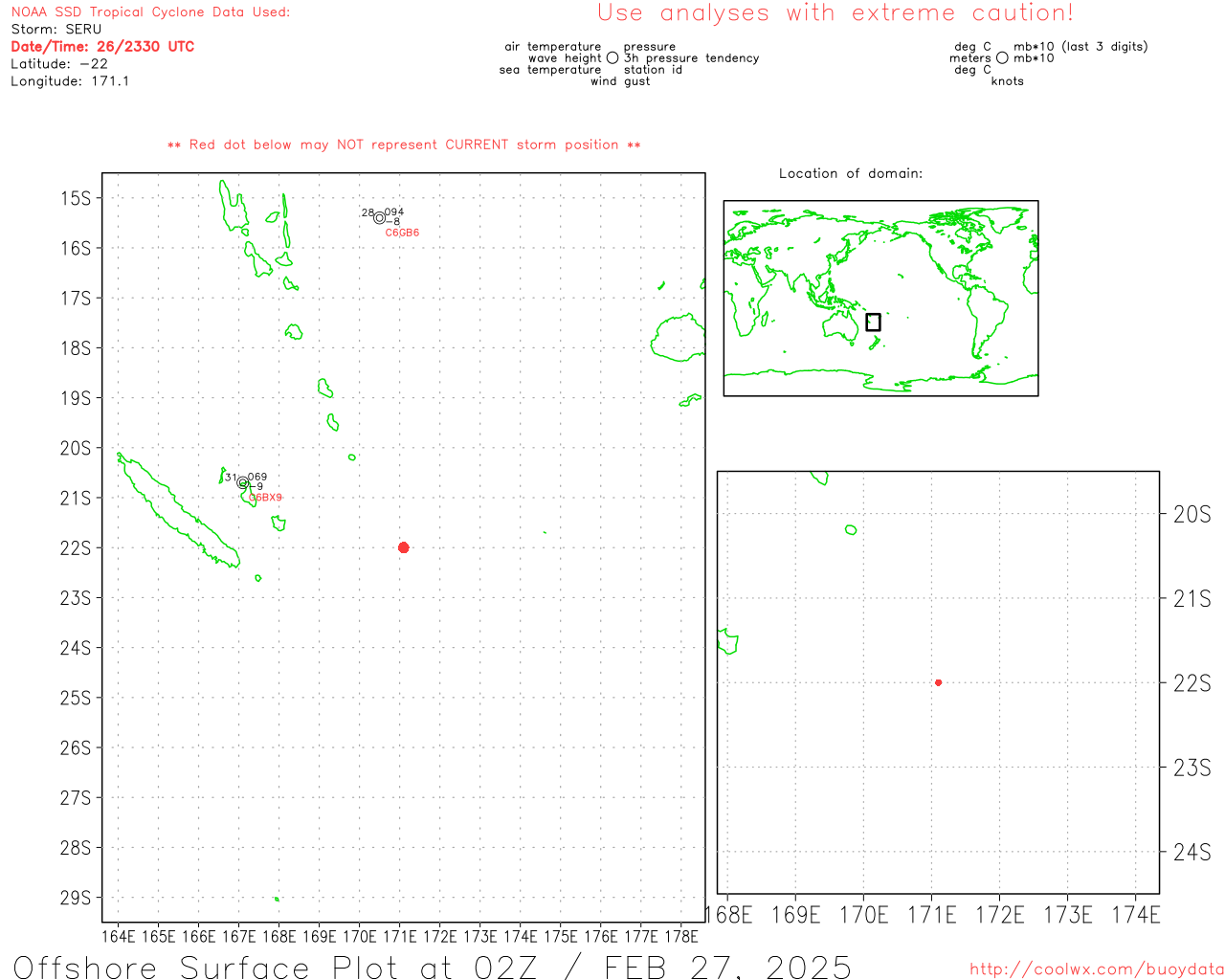The height and width of the screenshot is (980, 1225).
Task: Click the 'Storm: SERU' text
Action: click(x=56, y=30)
